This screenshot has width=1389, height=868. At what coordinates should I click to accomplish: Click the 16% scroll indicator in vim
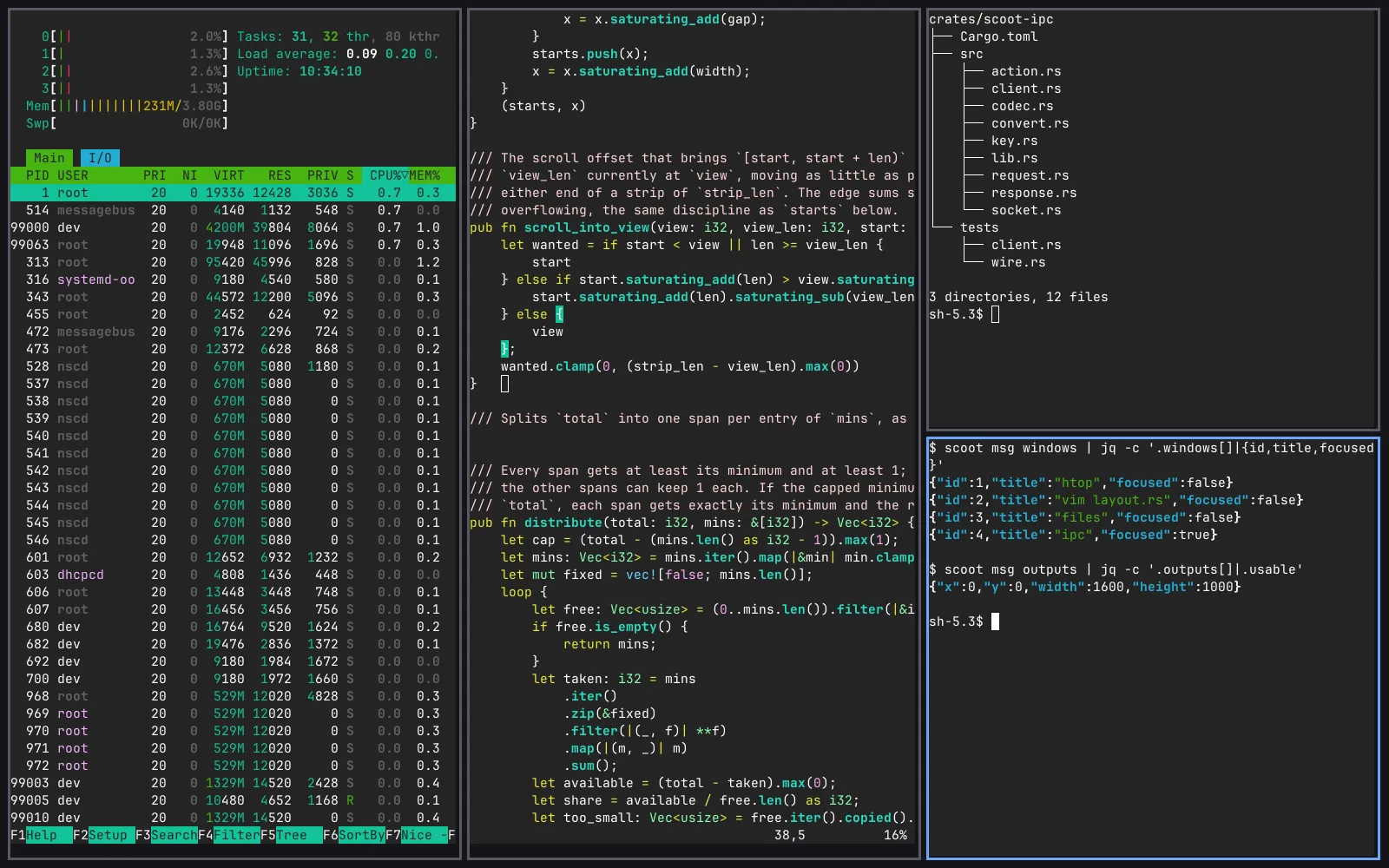click(x=895, y=835)
